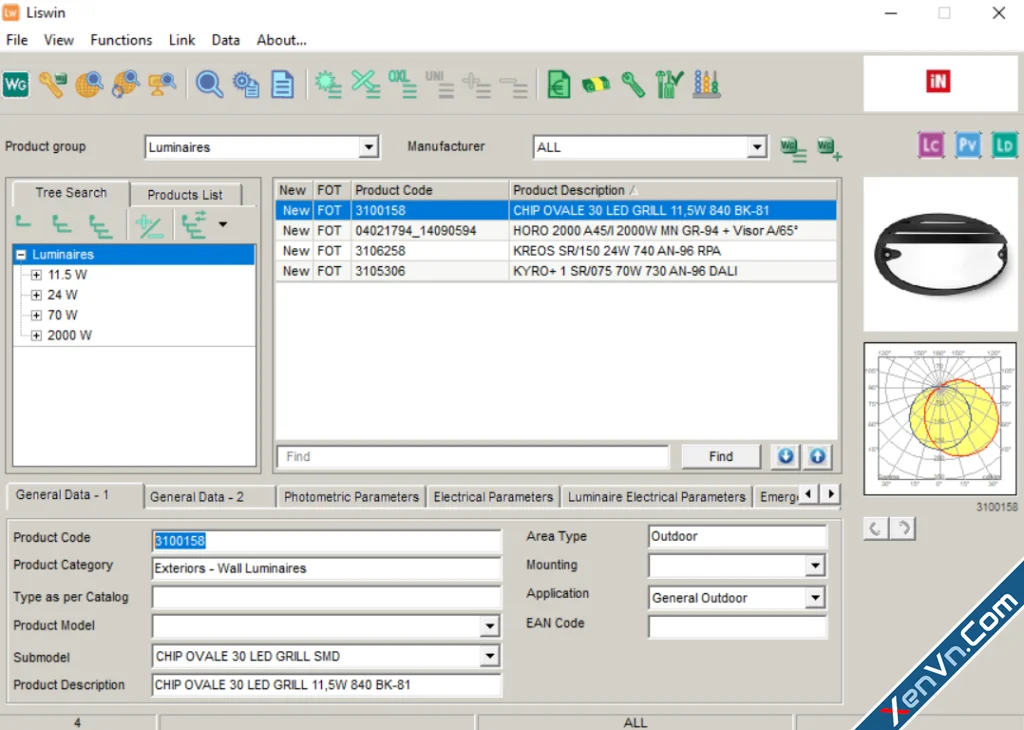Open Luminaire Electrical Parameters tab
Screen dimensions: 1024x730
tap(656, 497)
